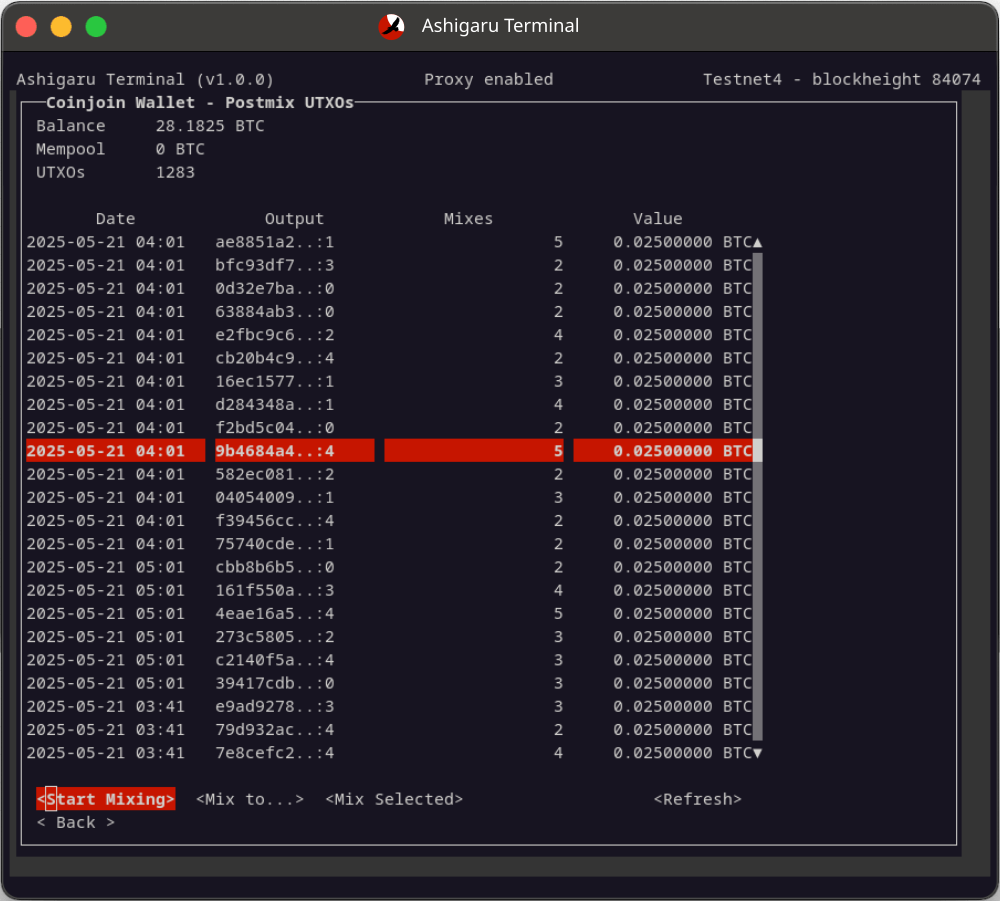
Task: Click the Ashigaru Terminal (v1.0.0) version label
Action: point(145,79)
